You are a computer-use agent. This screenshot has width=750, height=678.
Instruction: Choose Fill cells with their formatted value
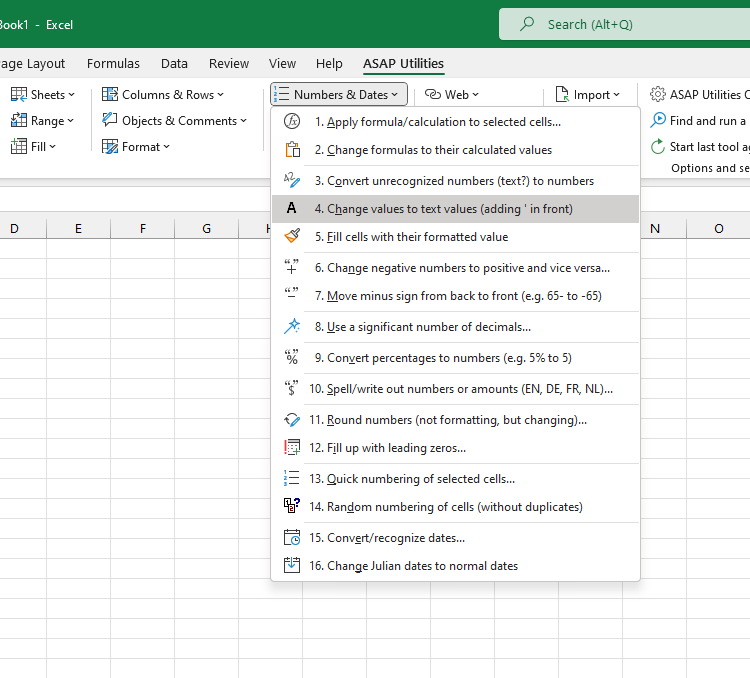pyautogui.click(x=455, y=236)
